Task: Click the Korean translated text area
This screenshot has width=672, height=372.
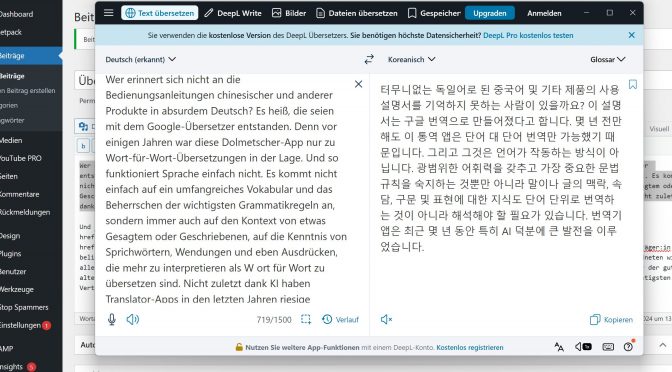Action: (x=500, y=168)
